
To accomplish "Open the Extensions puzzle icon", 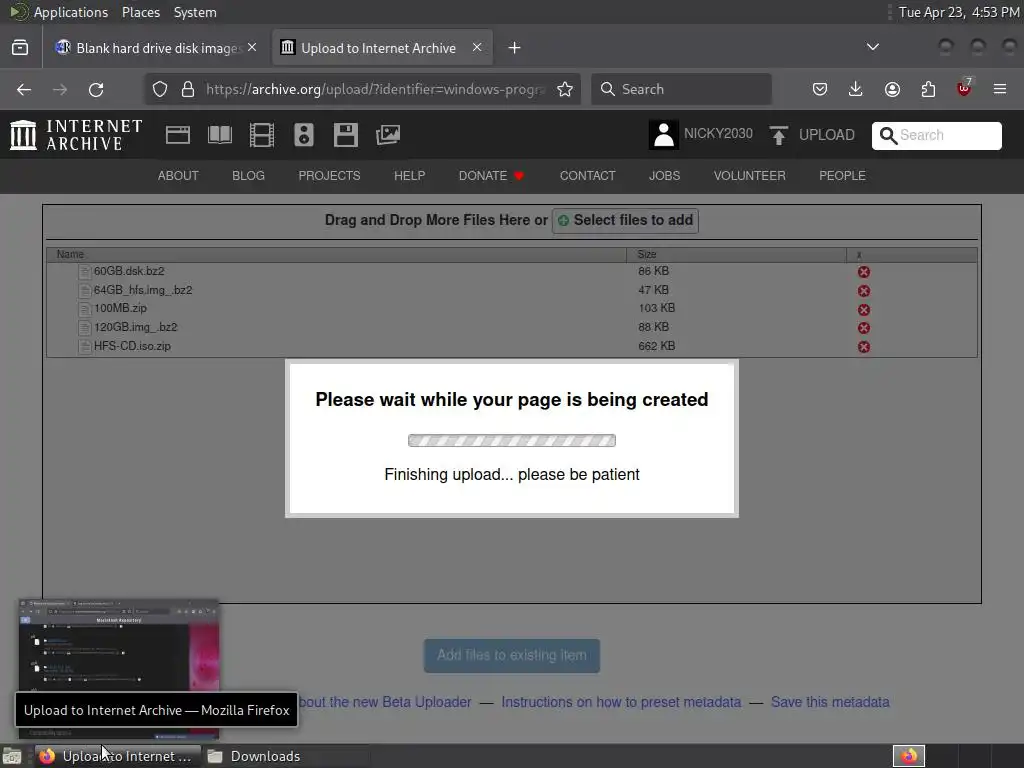I will [928, 89].
